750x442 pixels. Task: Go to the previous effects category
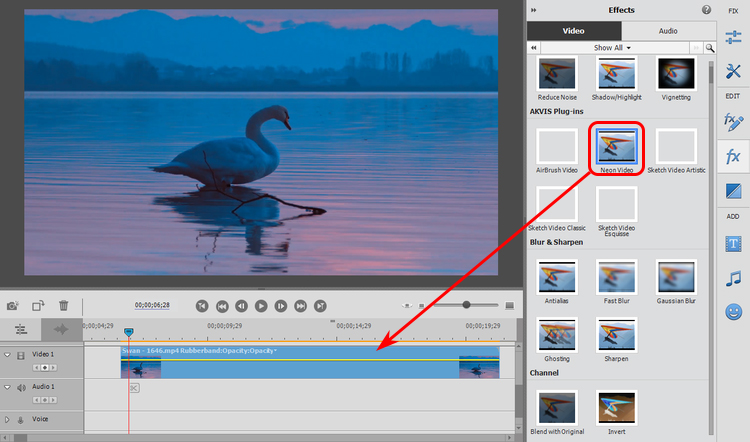click(x=534, y=48)
